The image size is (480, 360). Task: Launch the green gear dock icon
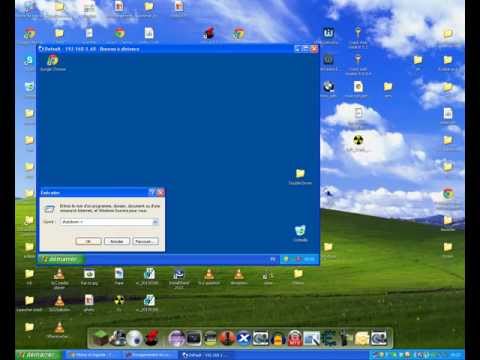coord(329,338)
